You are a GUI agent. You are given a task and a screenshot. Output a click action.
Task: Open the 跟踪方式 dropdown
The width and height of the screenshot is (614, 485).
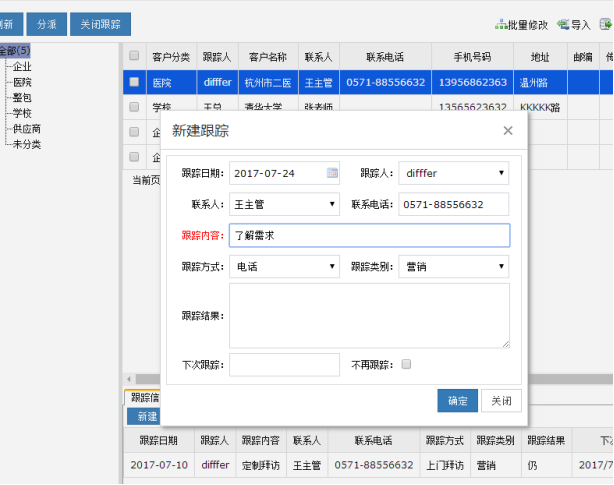tap(284, 267)
